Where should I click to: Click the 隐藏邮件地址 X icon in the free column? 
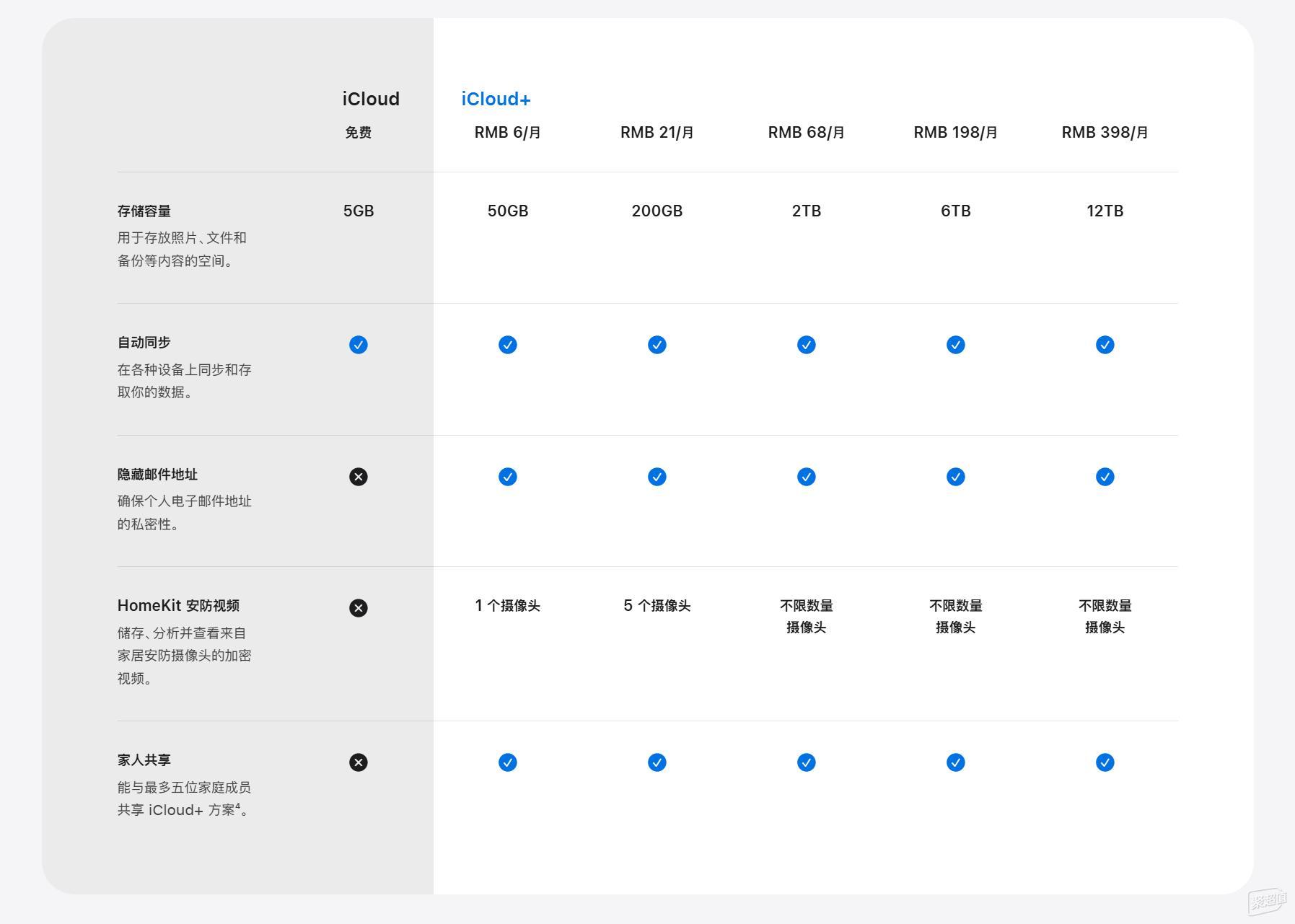tap(359, 477)
